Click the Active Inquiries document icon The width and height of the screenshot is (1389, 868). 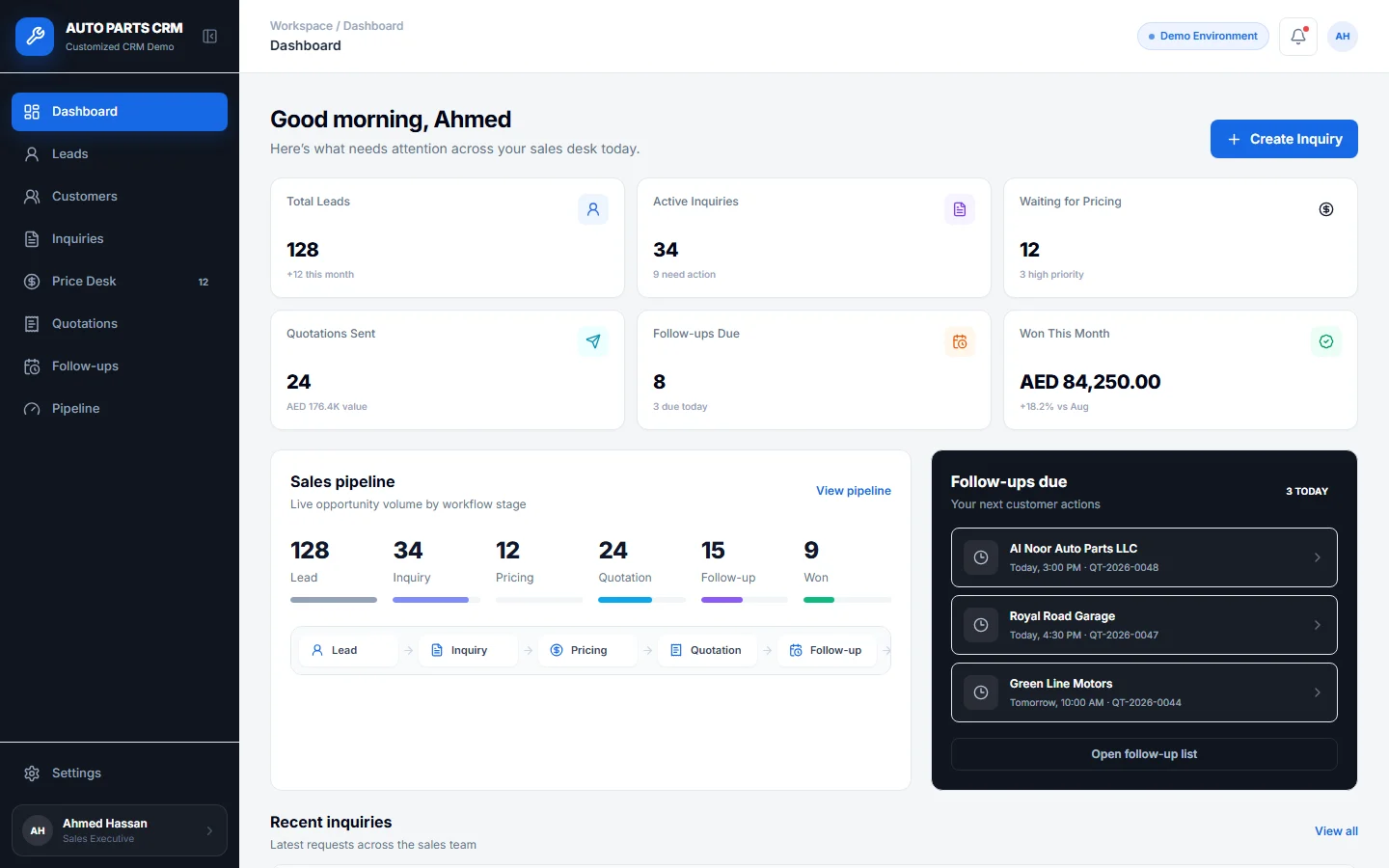960,209
